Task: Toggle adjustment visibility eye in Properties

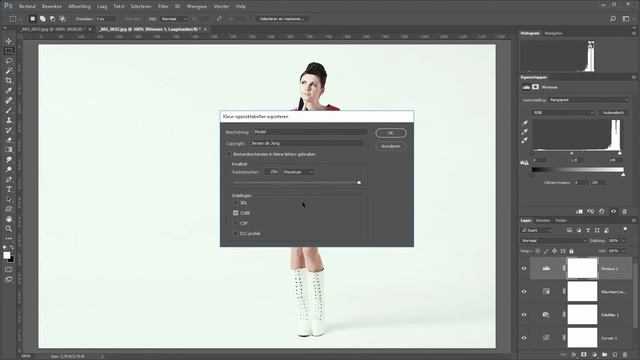Action: pyautogui.click(x=613, y=211)
